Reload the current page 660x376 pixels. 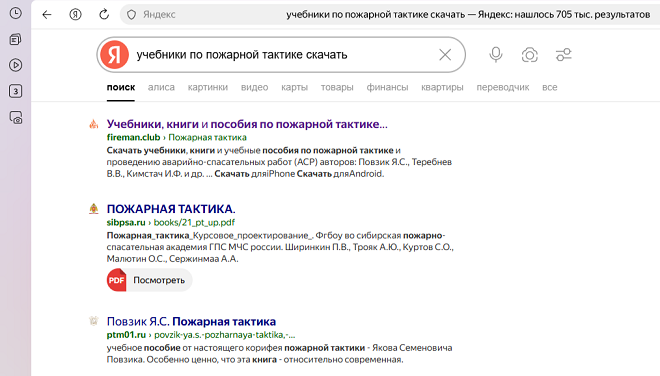pos(104,15)
